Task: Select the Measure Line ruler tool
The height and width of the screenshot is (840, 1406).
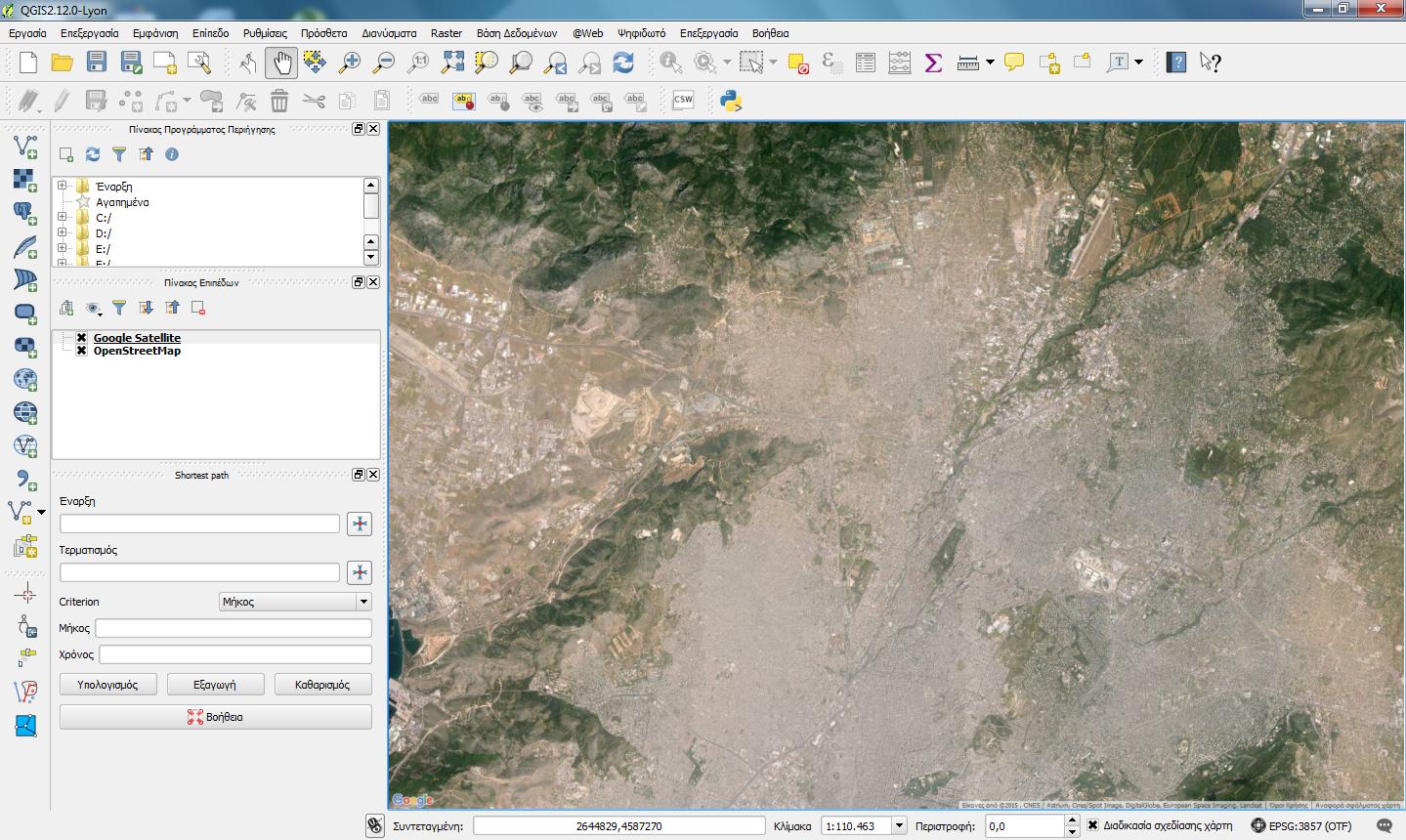Action: click(968, 63)
